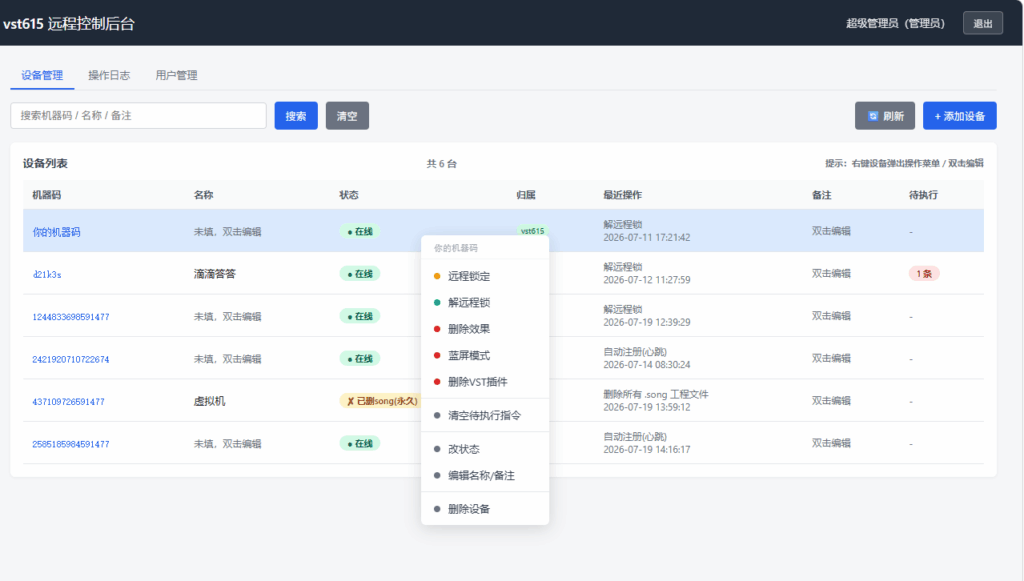Click the search box for 机器码 / 名称 / 备注
Viewport: 1024px width, 581px height.
pos(138,116)
